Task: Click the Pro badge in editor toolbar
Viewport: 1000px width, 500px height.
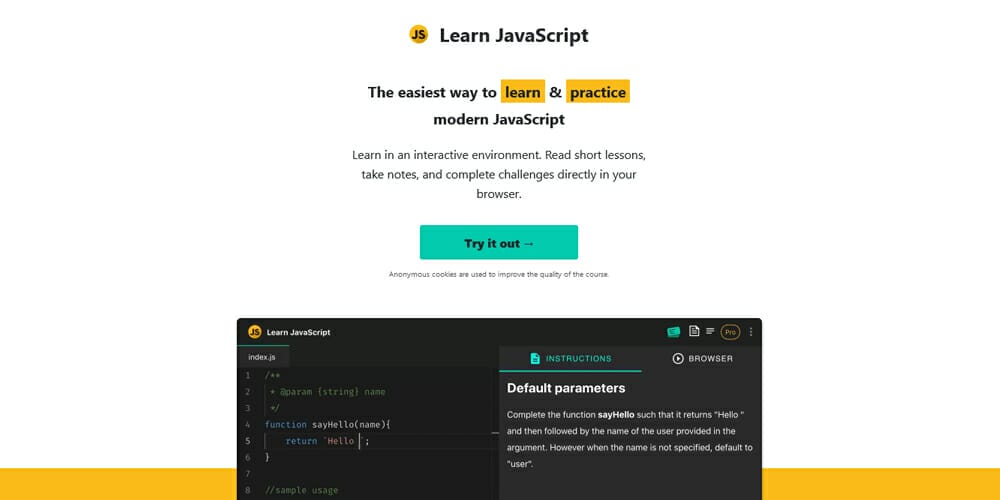Action: (730, 332)
